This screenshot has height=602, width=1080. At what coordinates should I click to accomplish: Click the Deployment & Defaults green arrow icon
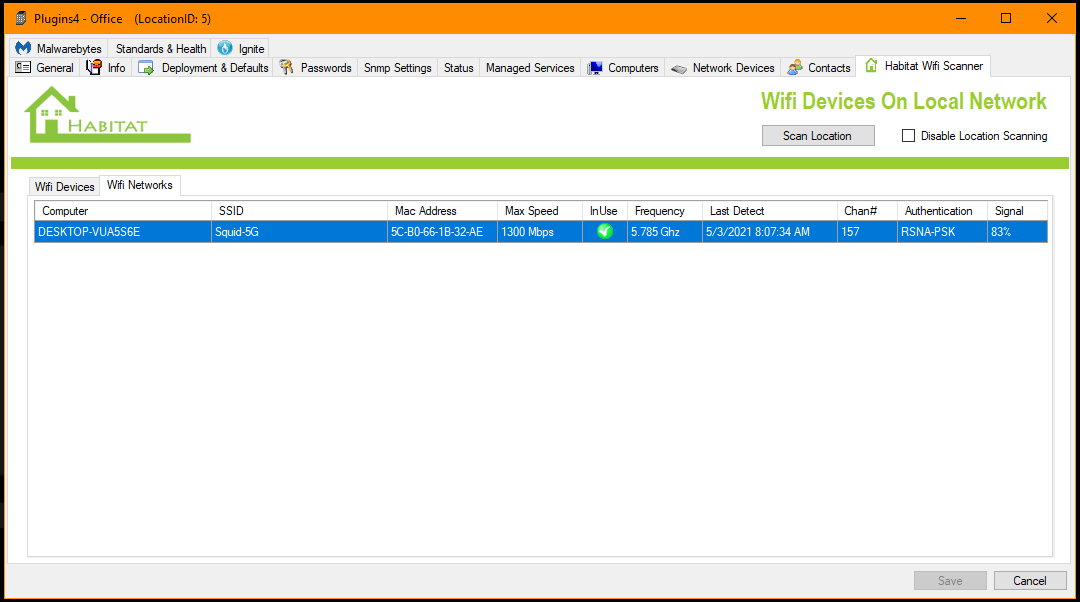pyautogui.click(x=146, y=67)
